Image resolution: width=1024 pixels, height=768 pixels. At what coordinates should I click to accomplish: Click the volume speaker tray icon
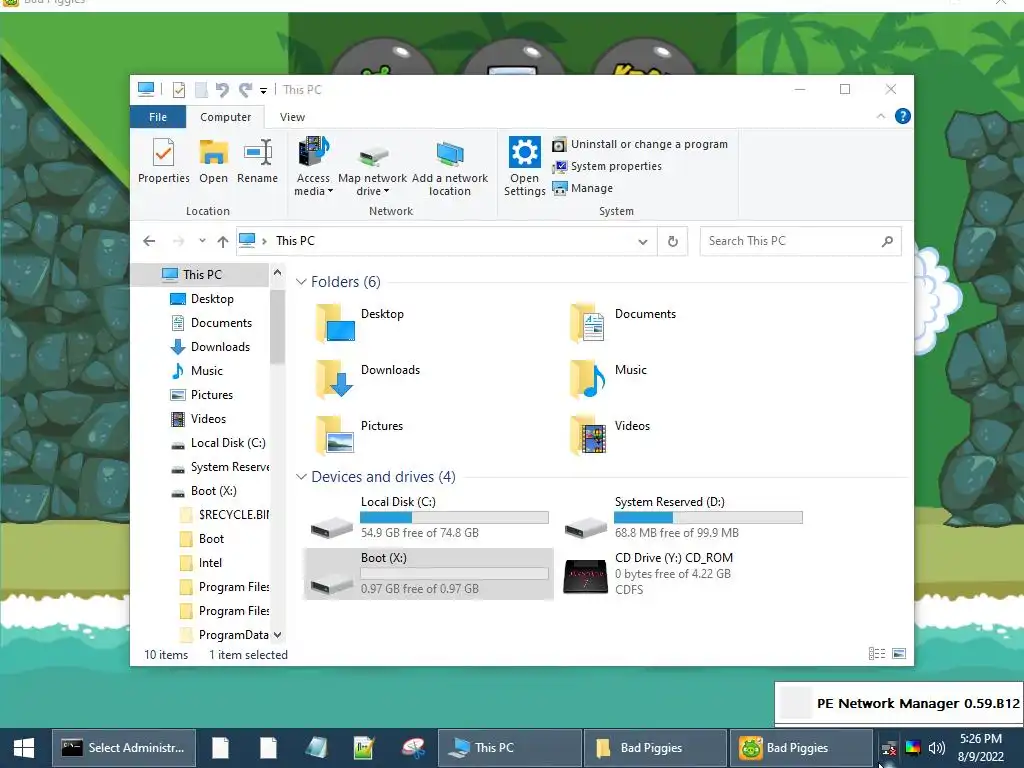coord(936,748)
